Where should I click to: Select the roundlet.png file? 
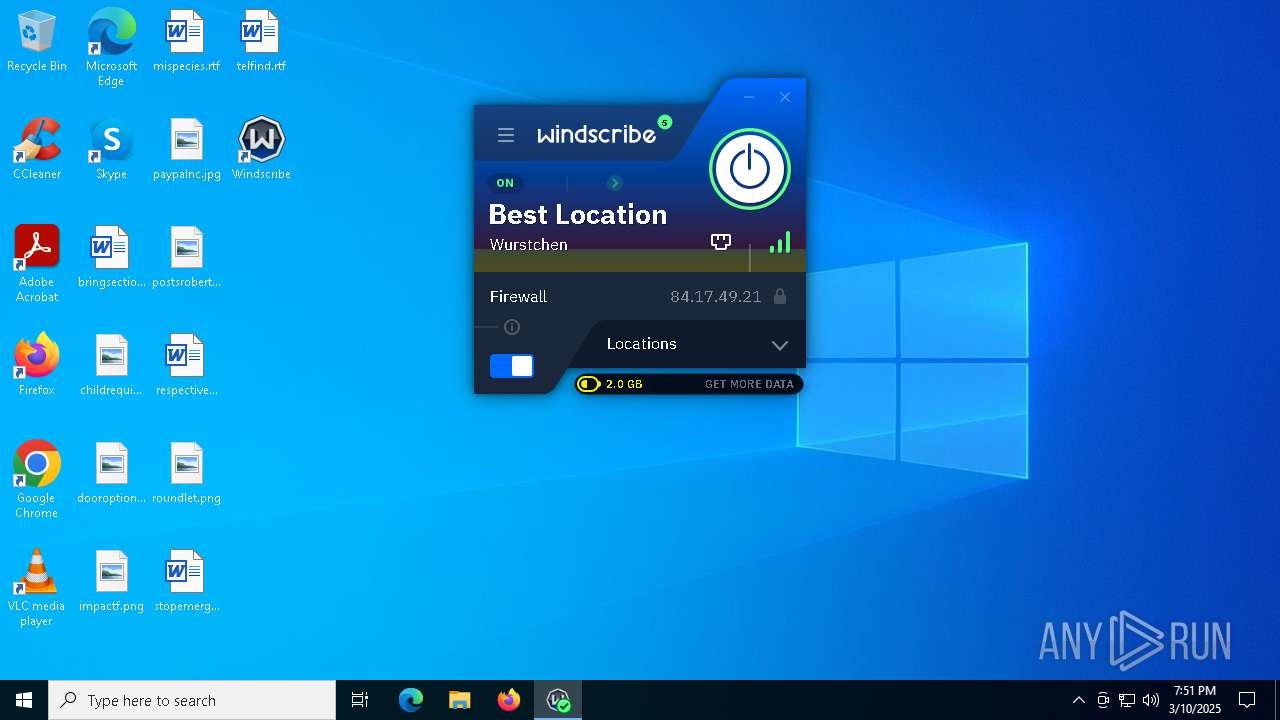(x=186, y=474)
